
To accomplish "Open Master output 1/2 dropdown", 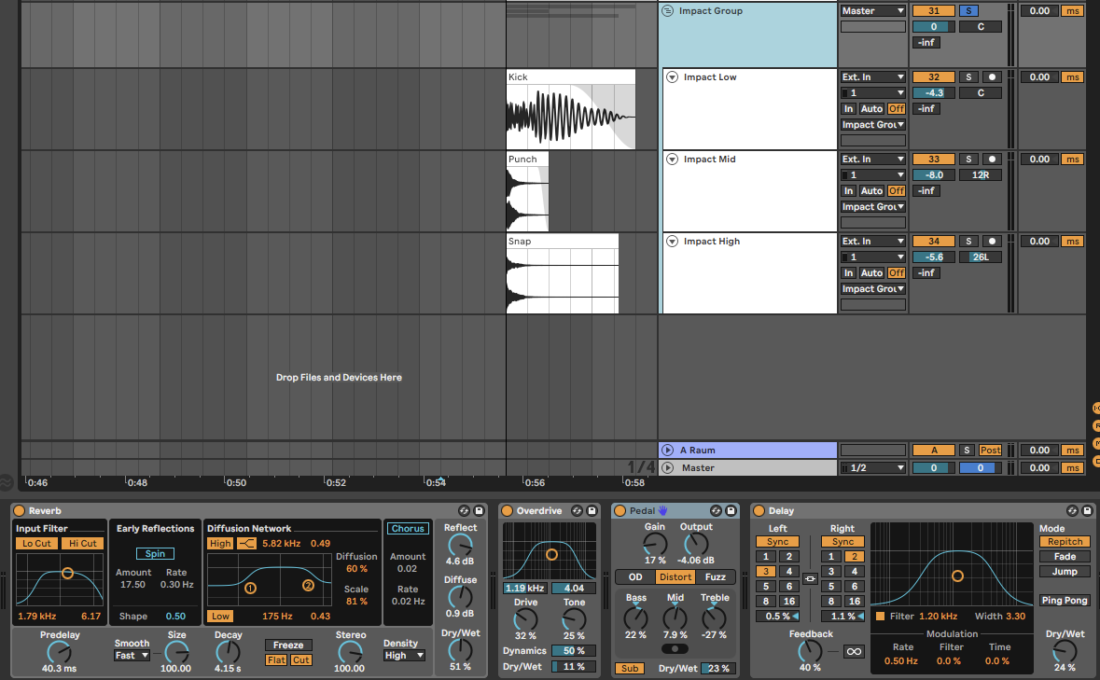I will (873, 467).
